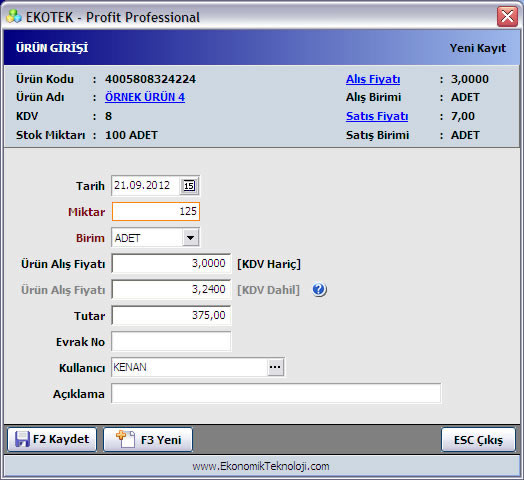Follow the Satış Fiyatı link
The width and height of the screenshot is (524, 480).
(x=377, y=116)
